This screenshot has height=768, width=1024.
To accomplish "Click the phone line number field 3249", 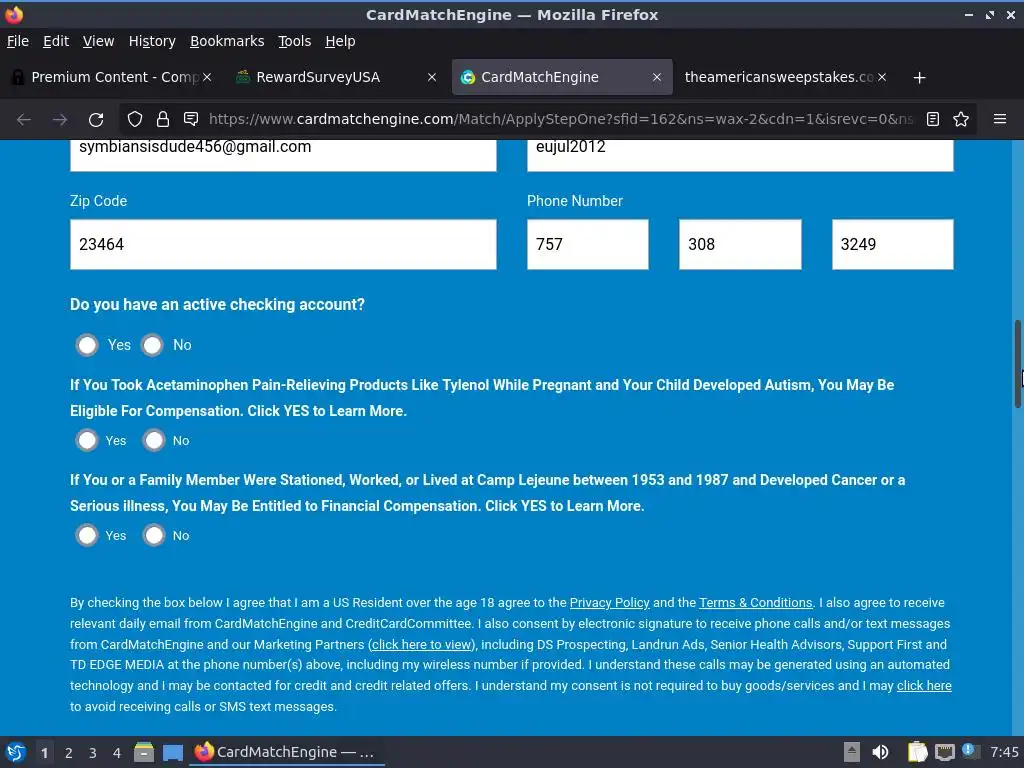I will coord(892,244).
